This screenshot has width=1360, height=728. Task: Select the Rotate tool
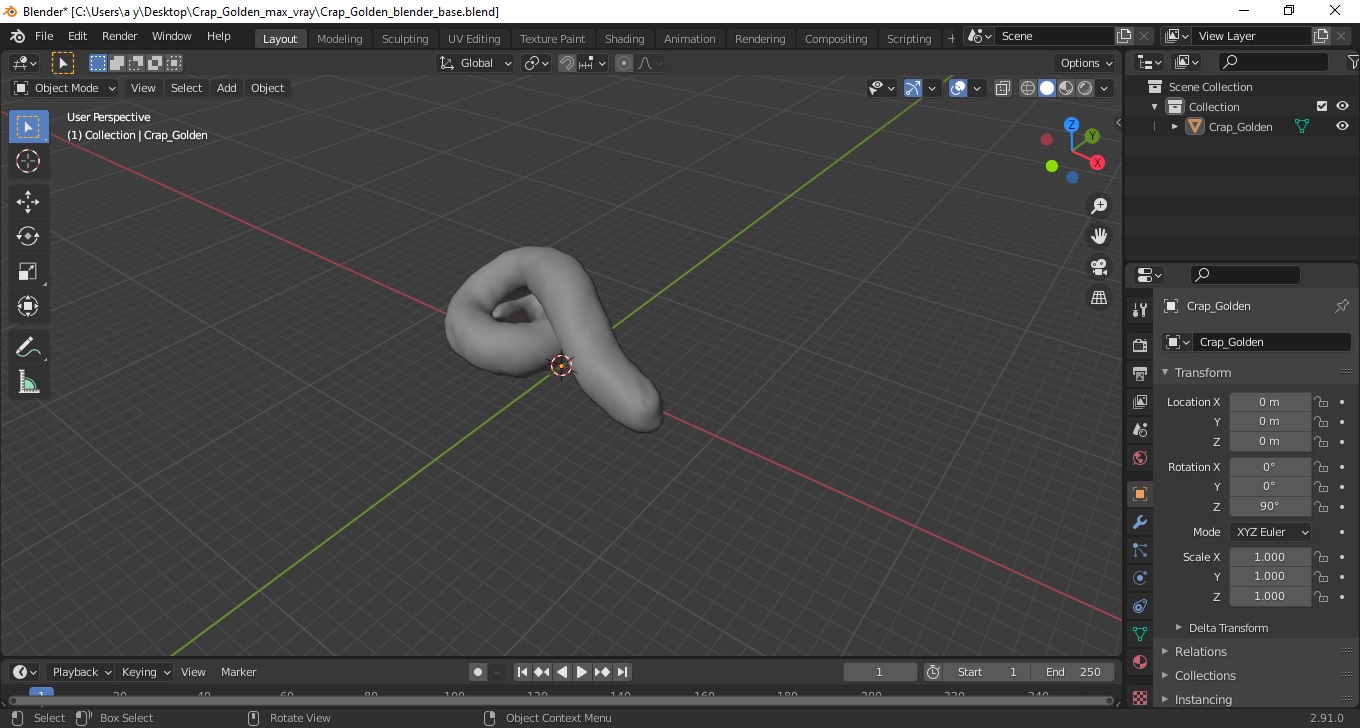[28, 236]
